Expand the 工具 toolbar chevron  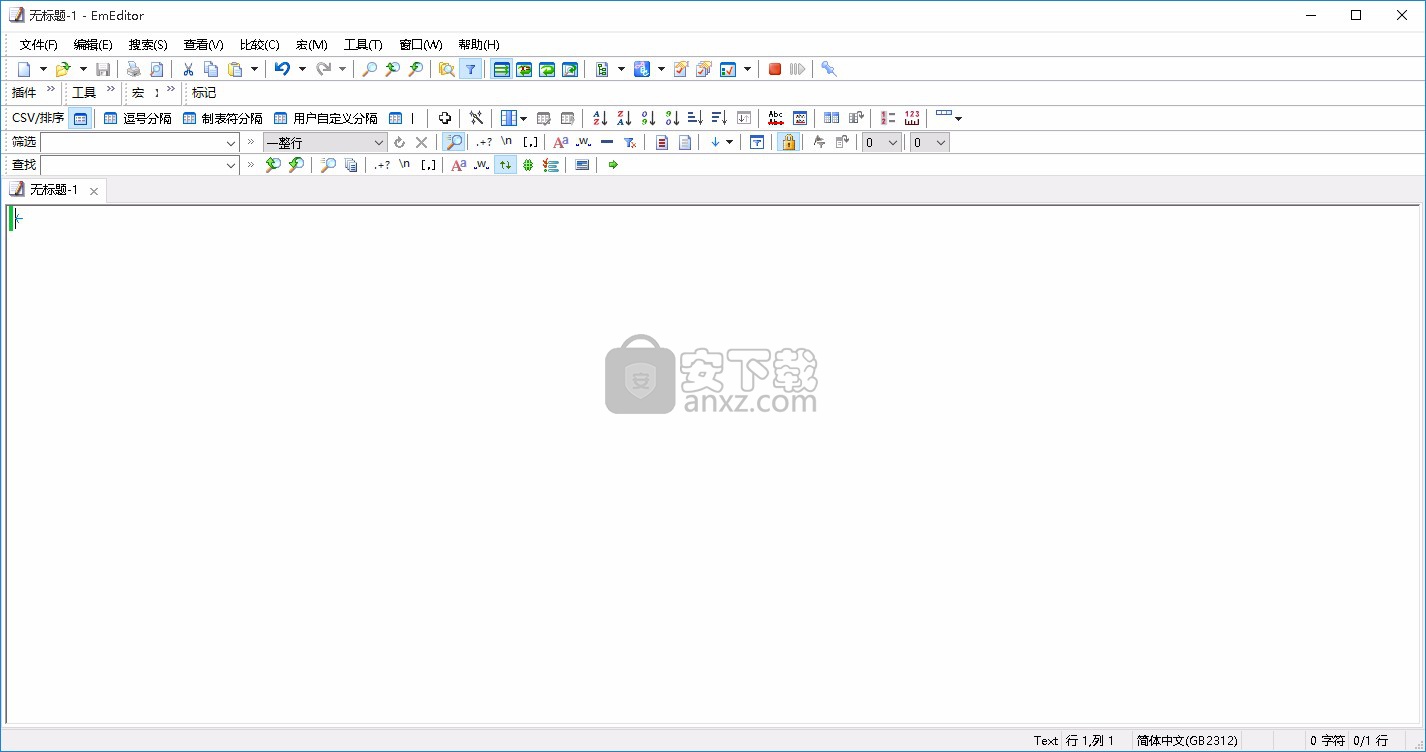(111, 89)
